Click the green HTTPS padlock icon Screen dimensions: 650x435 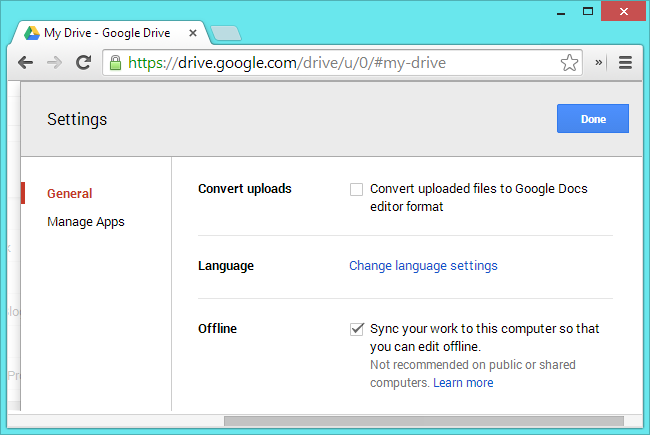point(116,63)
